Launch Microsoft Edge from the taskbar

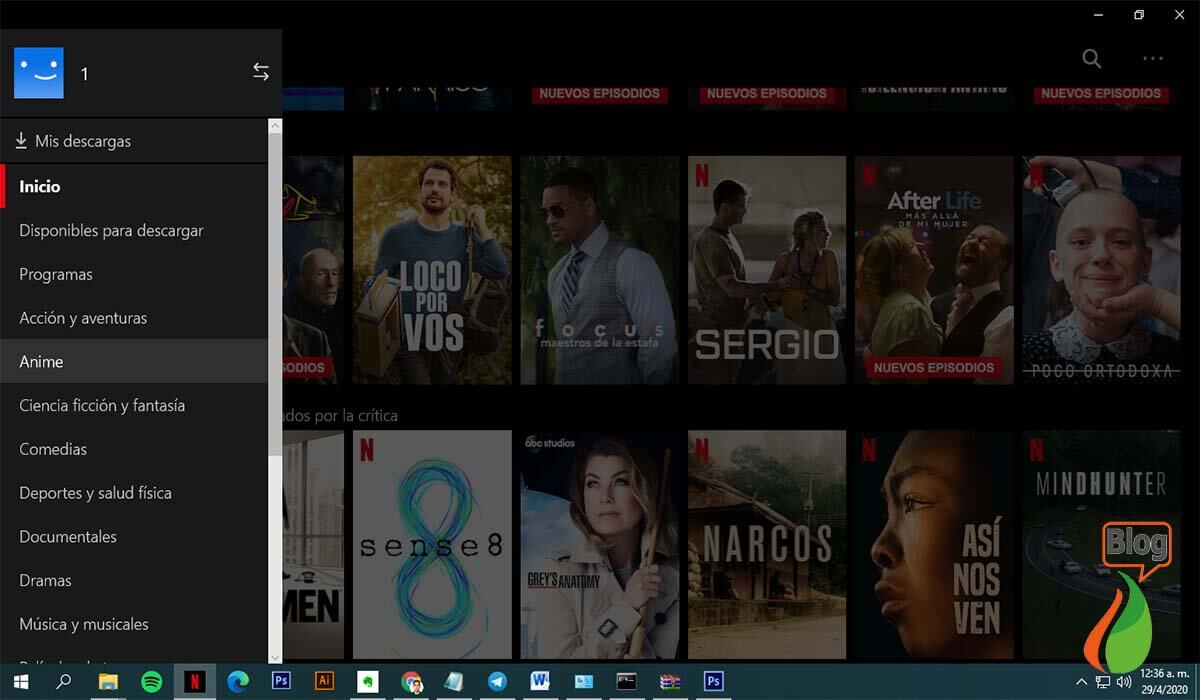238,682
